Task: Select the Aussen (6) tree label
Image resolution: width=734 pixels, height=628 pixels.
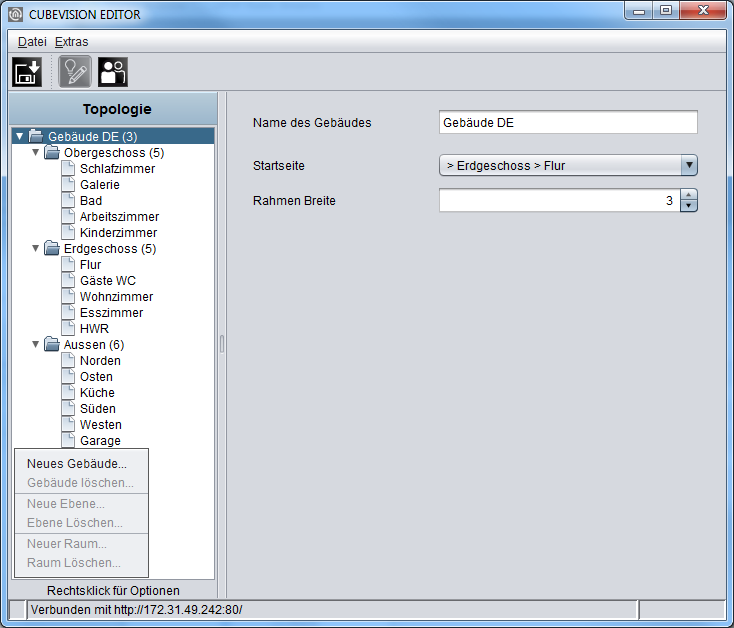Action: (x=94, y=345)
